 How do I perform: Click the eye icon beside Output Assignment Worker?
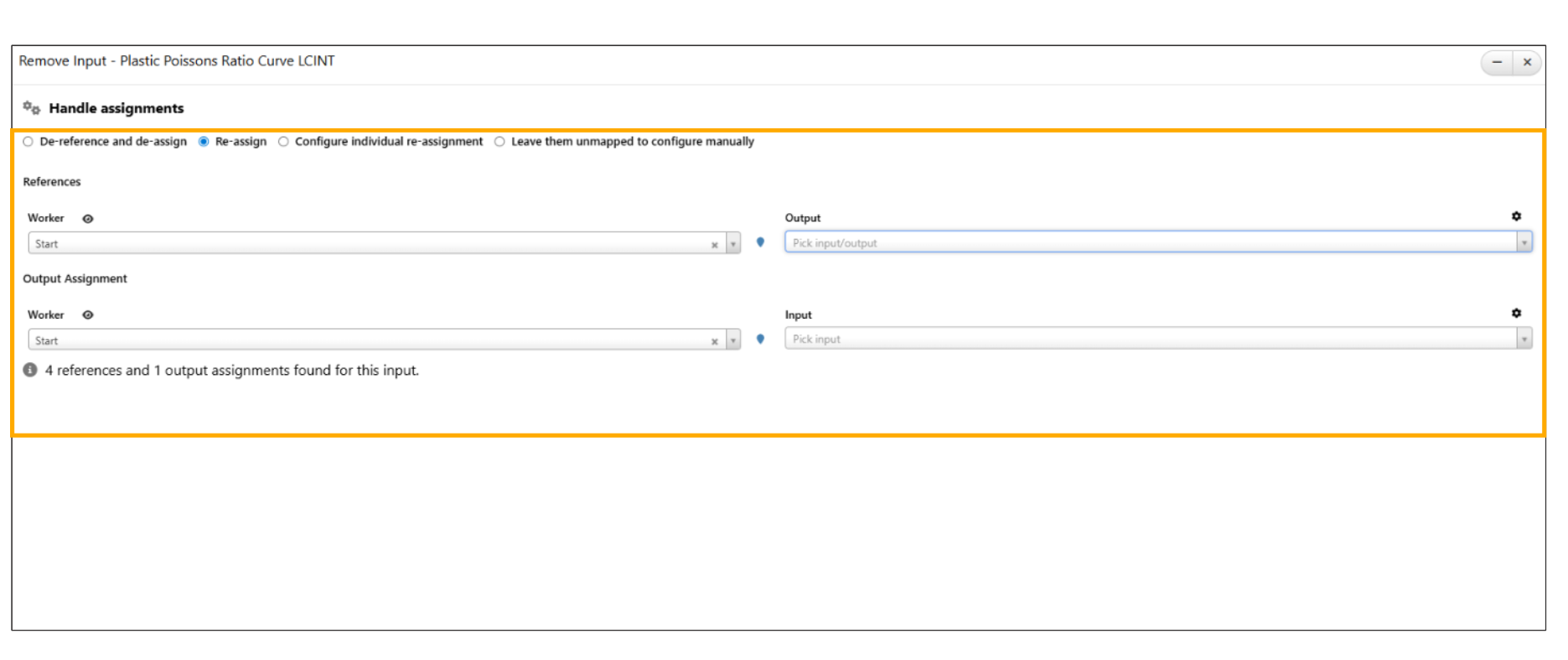tap(88, 315)
